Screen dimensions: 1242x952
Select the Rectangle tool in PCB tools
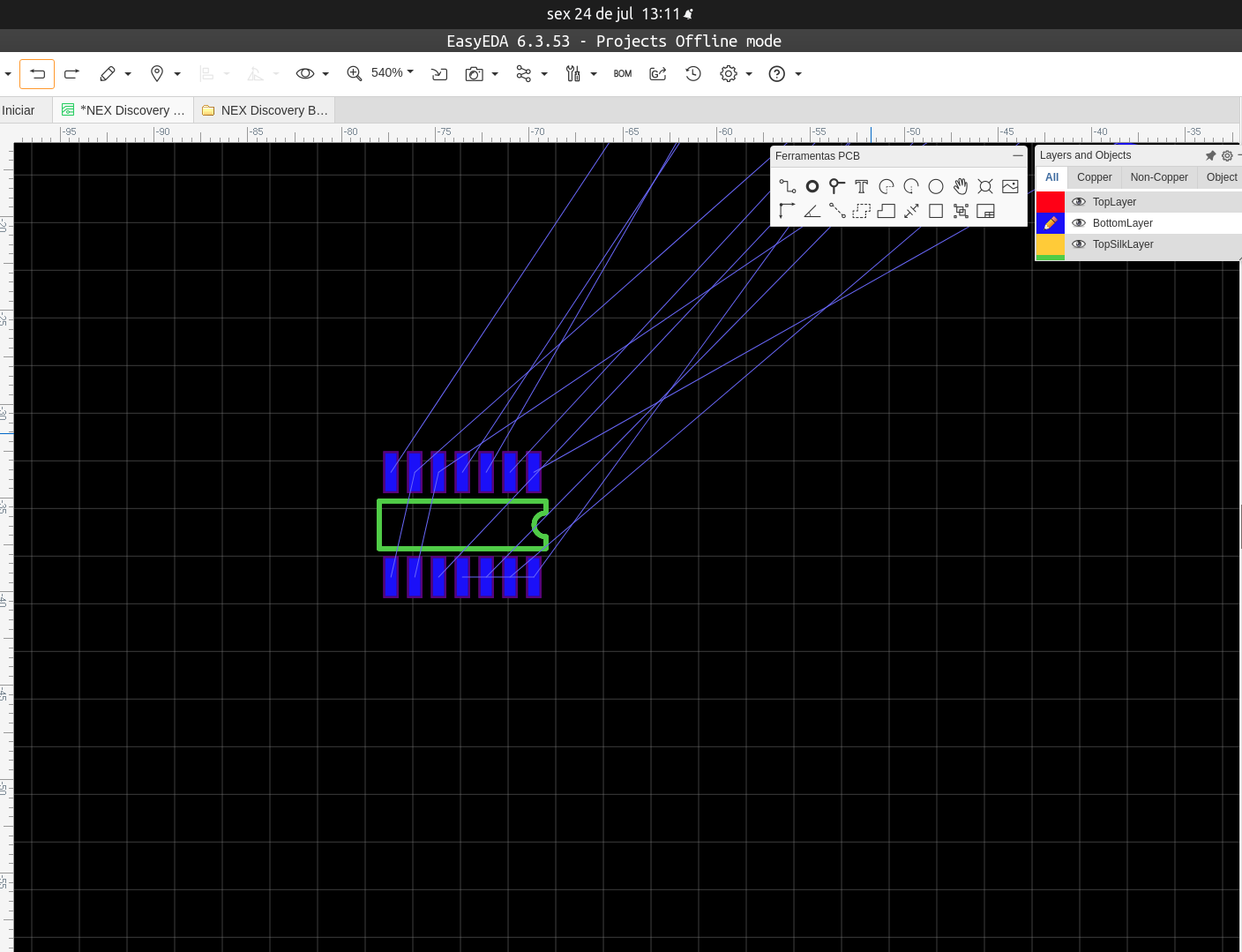point(936,211)
